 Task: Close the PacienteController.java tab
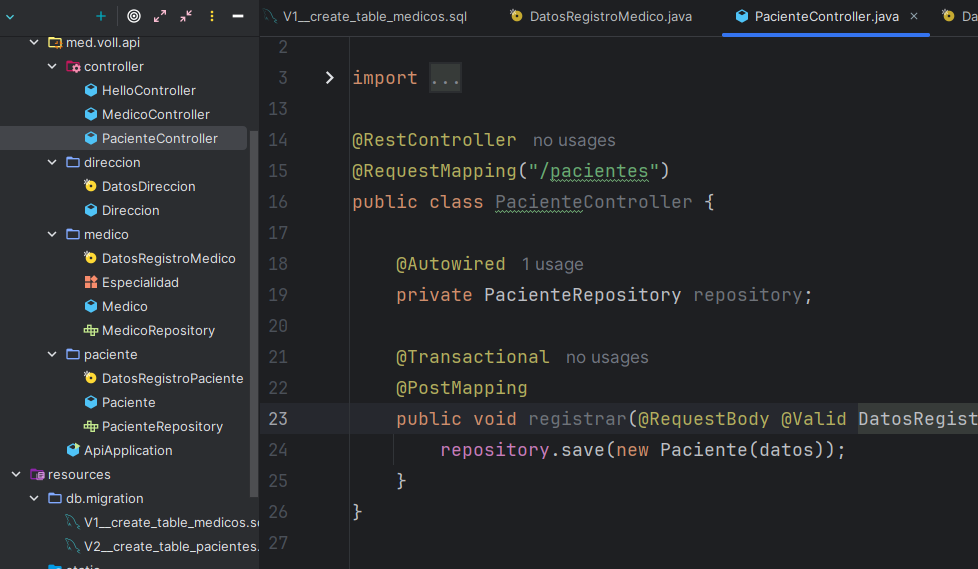tap(914, 16)
